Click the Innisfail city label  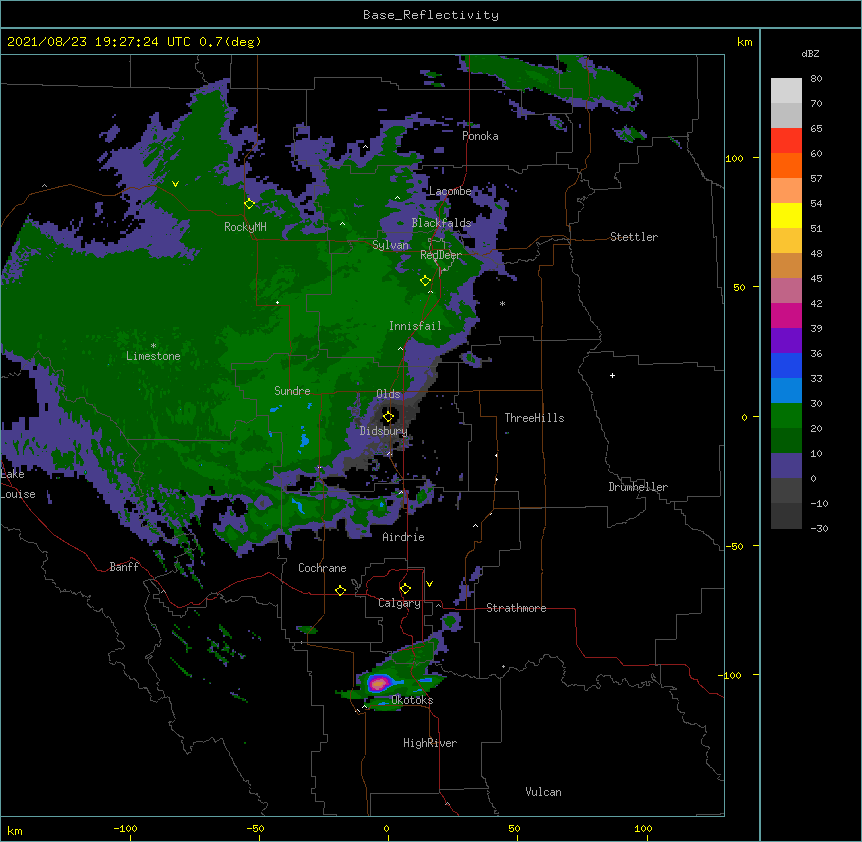pyautogui.click(x=415, y=326)
